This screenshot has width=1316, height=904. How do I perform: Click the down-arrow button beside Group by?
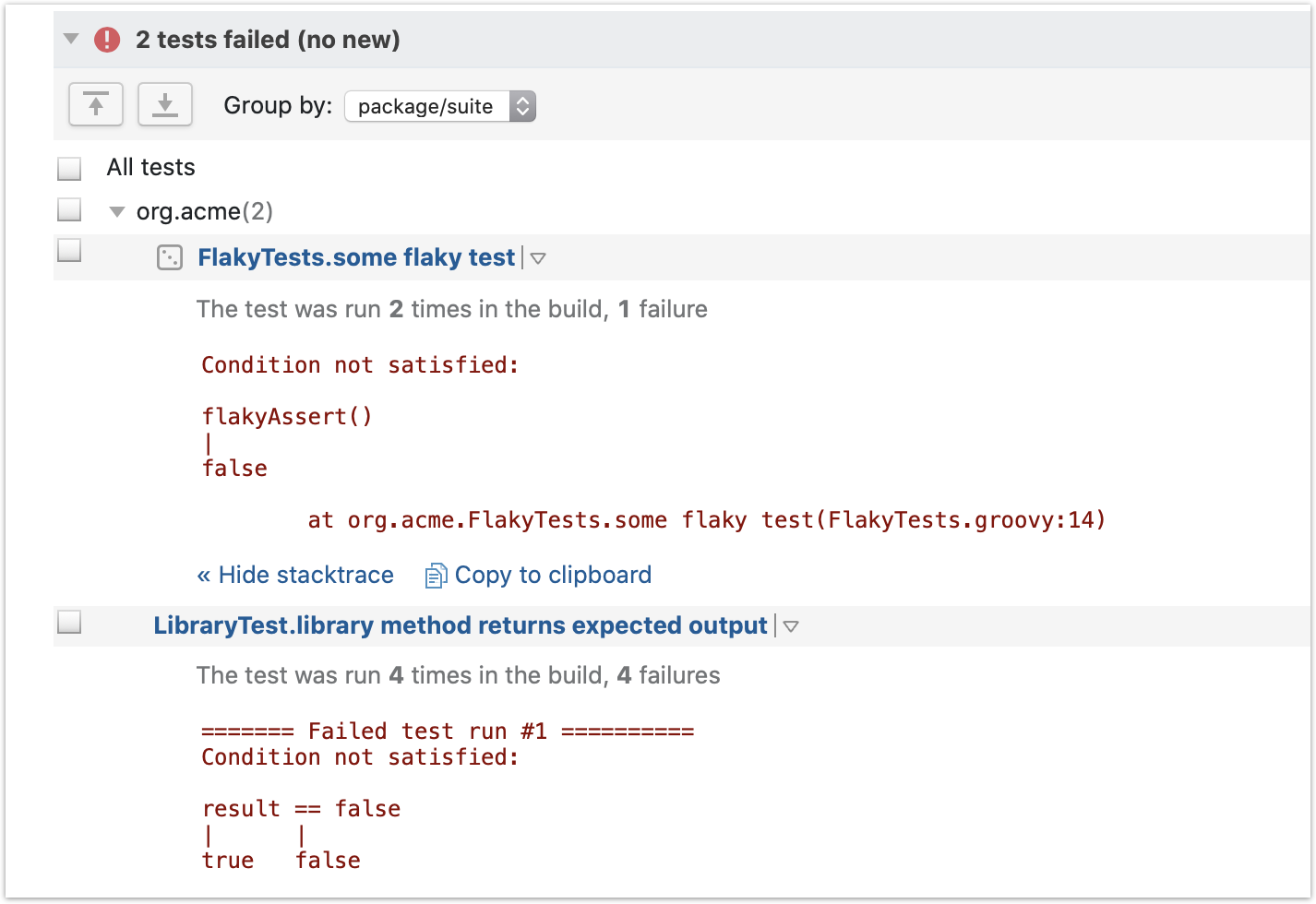(165, 105)
